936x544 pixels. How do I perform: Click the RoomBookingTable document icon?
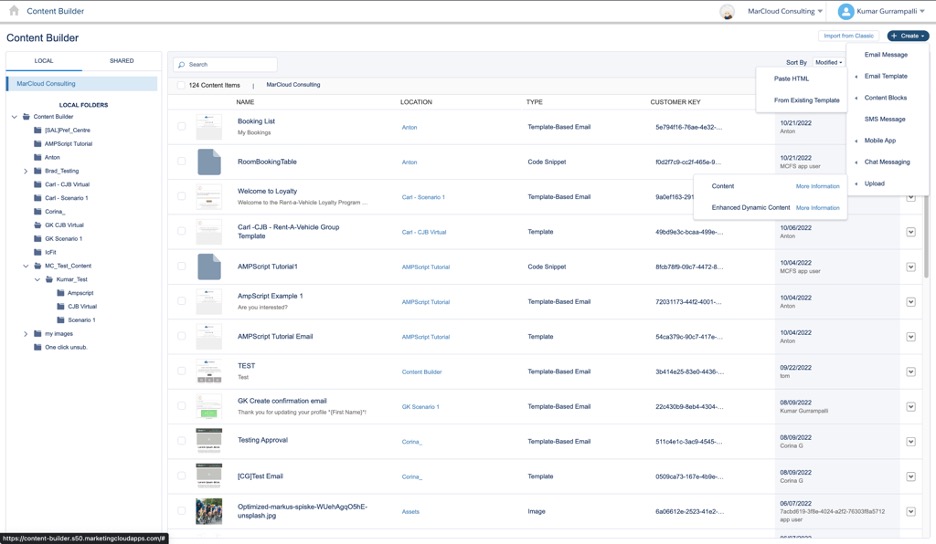[x=209, y=162]
